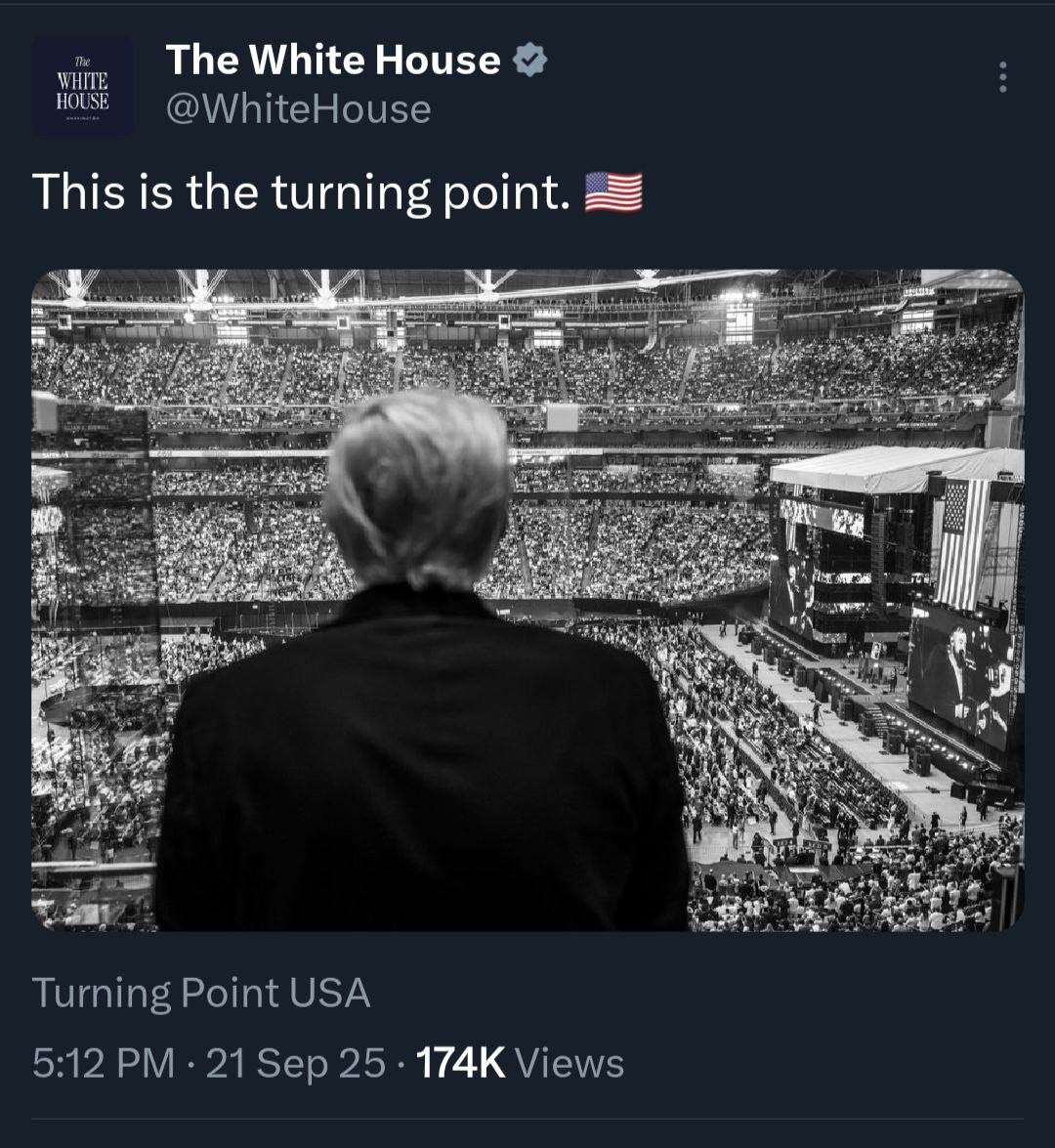Click the hanging American flag in the photo
1055x1148 pixels.
(x=962, y=543)
